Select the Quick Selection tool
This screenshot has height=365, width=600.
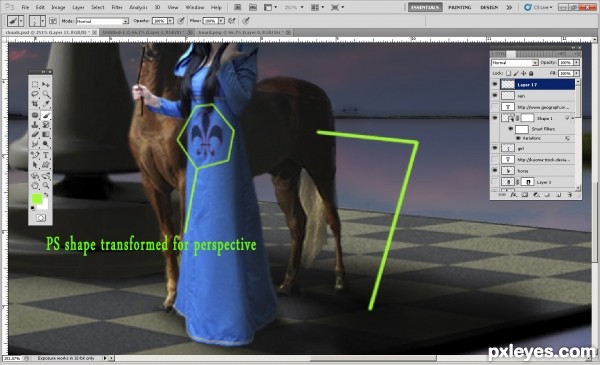coord(46,94)
